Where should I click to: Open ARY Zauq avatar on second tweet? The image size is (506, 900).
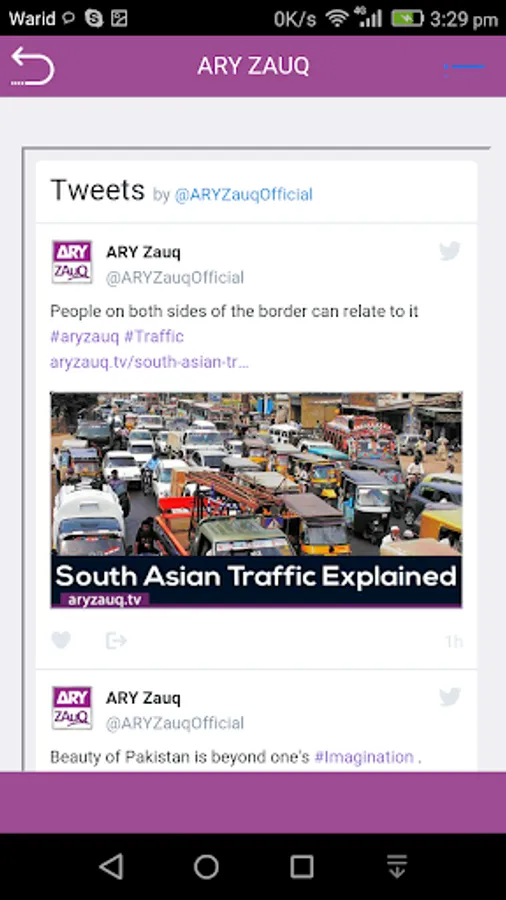coord(72,708)
